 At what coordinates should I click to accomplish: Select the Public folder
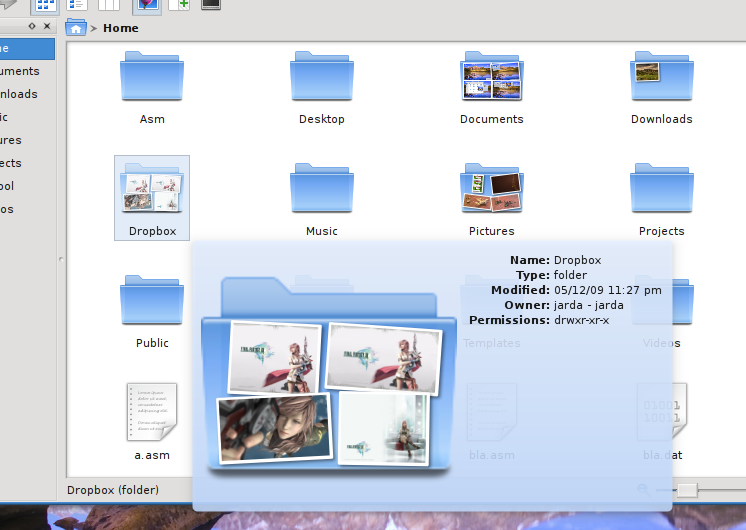click(152, 300)
